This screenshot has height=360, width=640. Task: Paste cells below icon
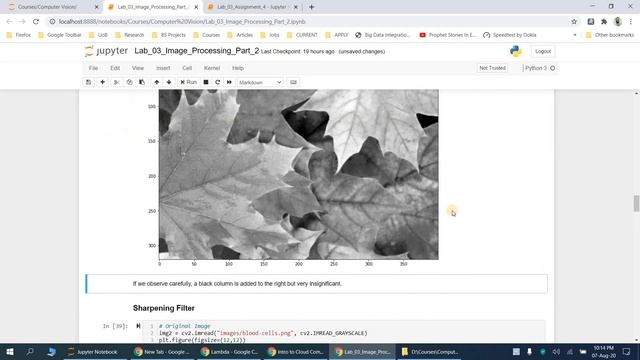tap(142, 82)
